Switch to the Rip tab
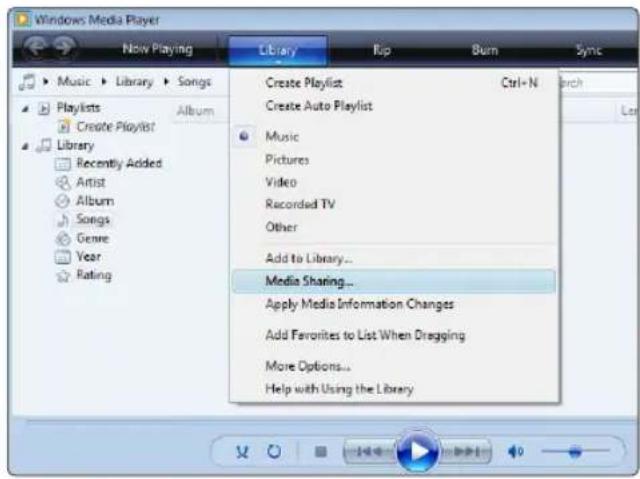 point(382,50)
